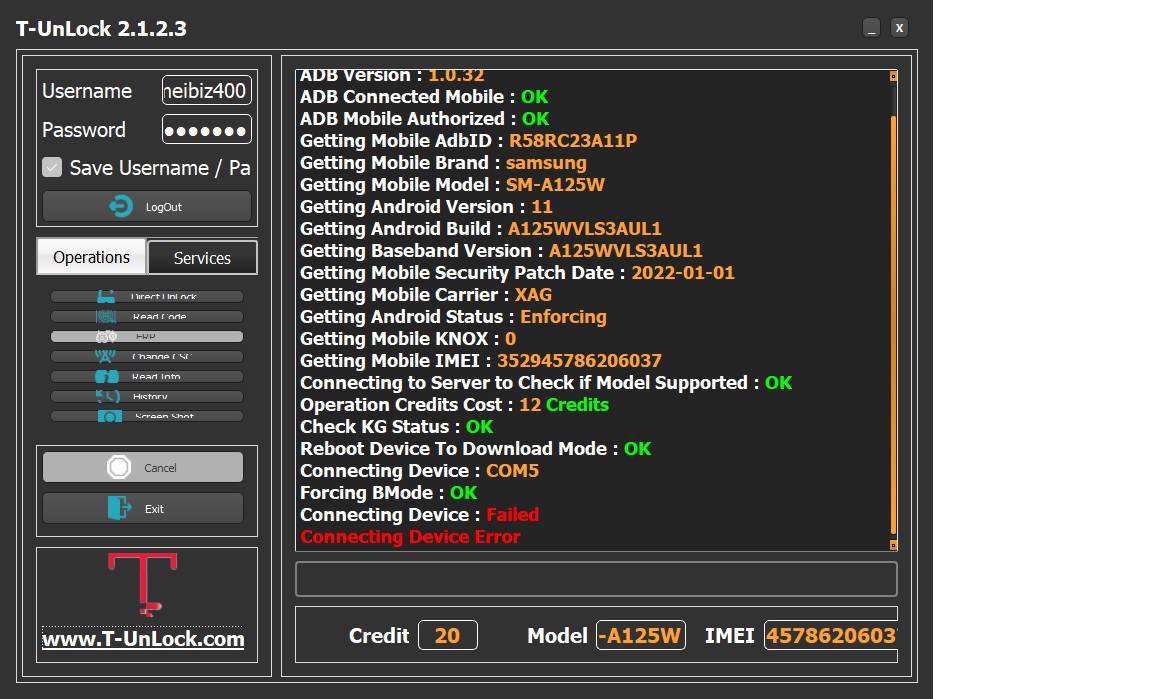
Task: Run the Read Info operation
Action: (147, 376)
